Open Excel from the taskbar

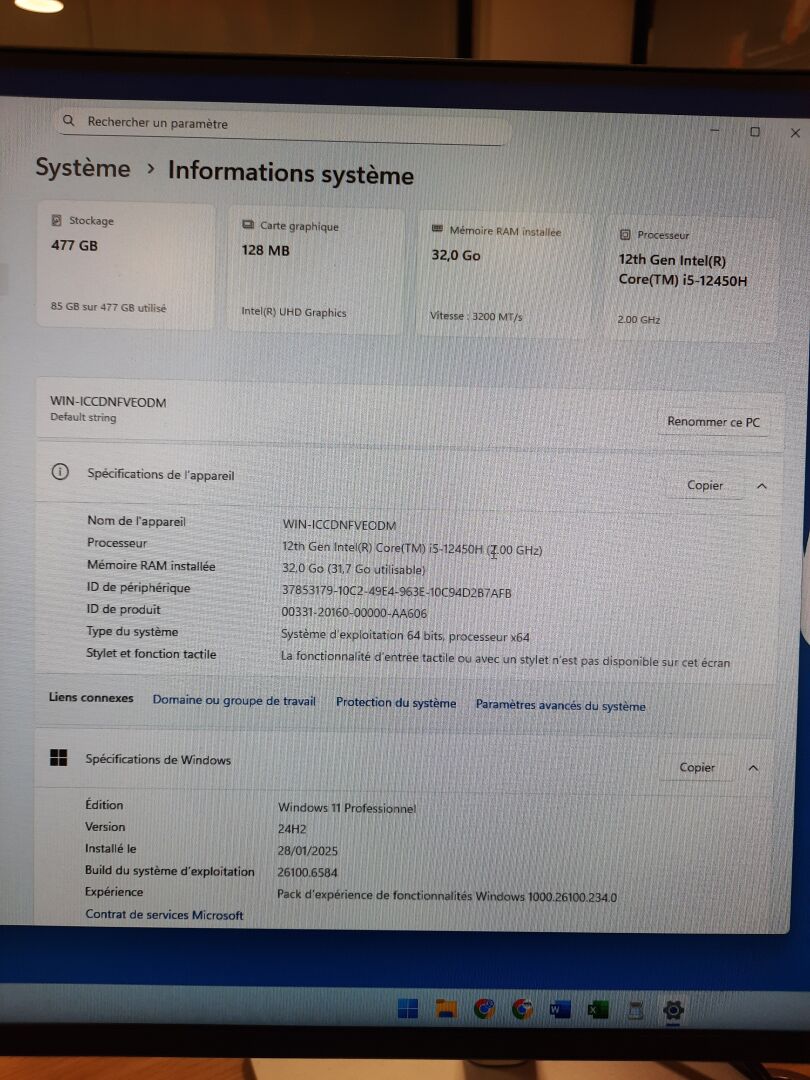(x=597, y=1010)
